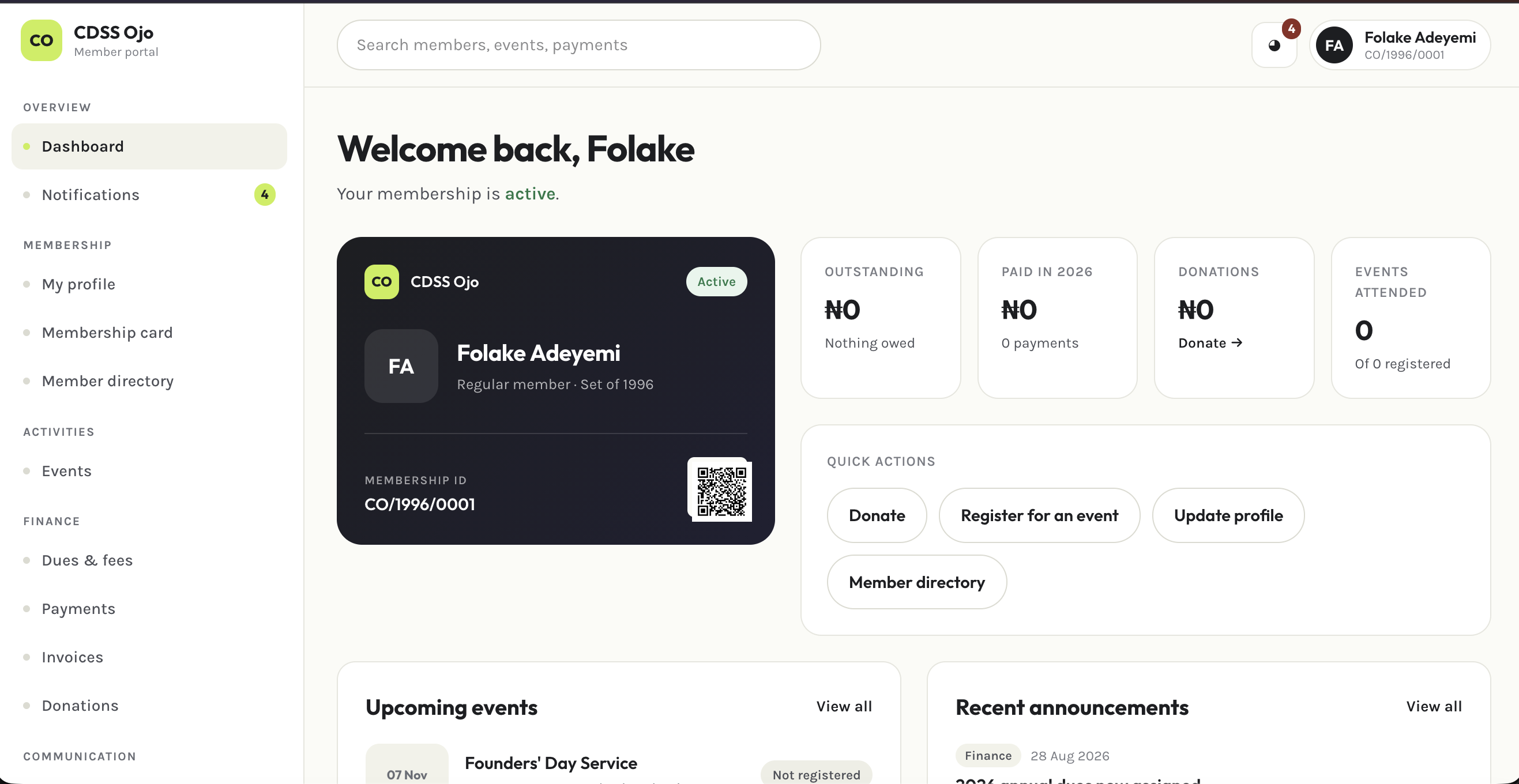View all recent announcements
The height and width of the screenshot is (784, 1519).
point(1434,707)
